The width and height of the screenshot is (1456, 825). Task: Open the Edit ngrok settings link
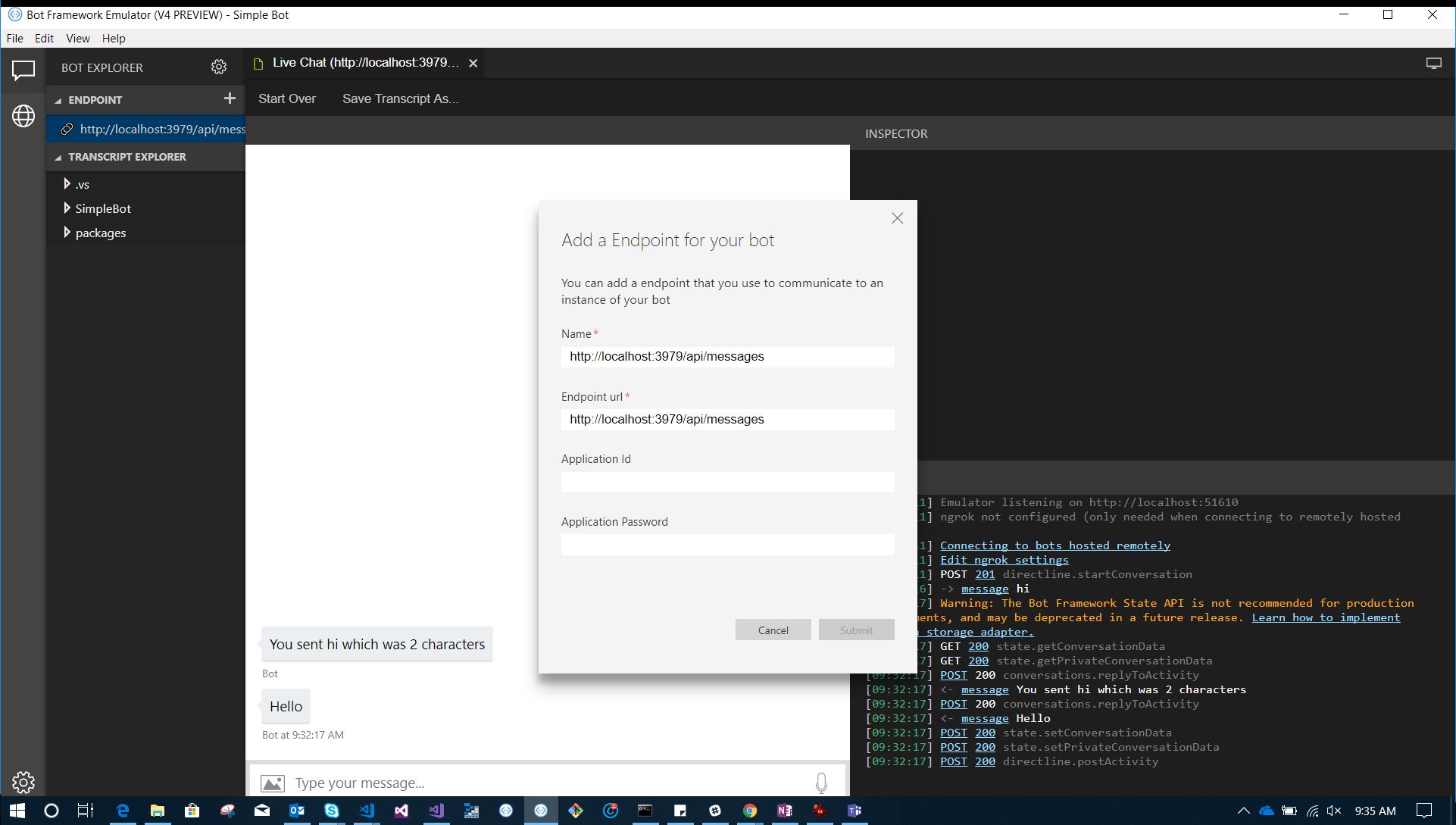click(x=1004, y=559)
